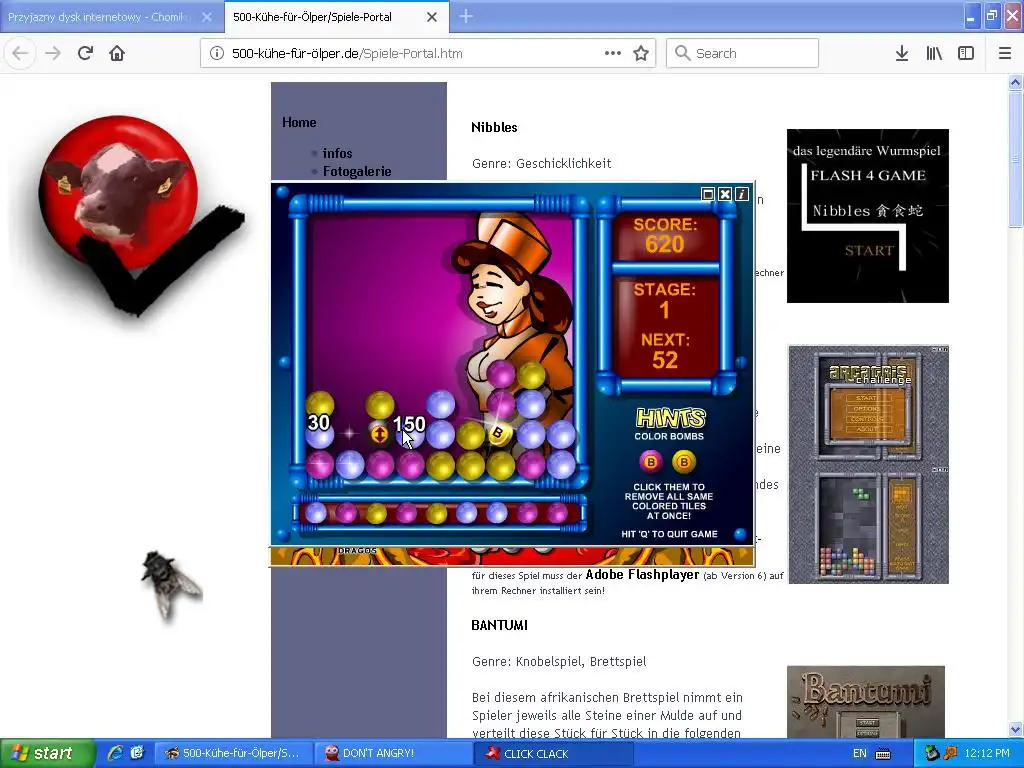Click the purple B color bomb hint
This screenshot has width=1024, height=768.
[650, 462]
